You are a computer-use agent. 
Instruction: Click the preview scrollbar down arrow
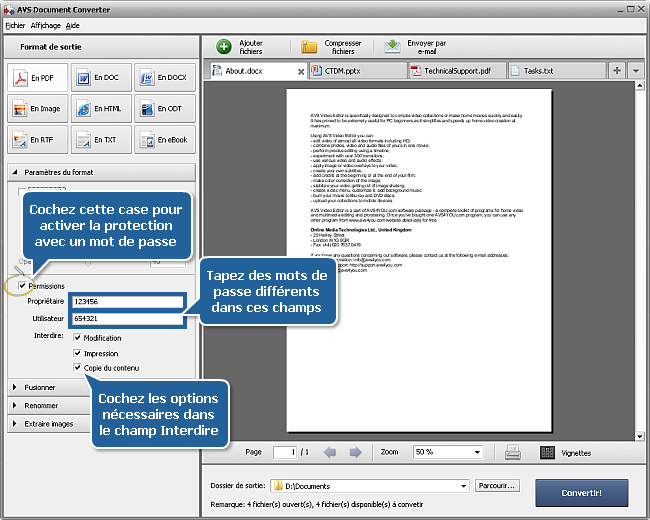pyautogui.click(x=640, y=436)
